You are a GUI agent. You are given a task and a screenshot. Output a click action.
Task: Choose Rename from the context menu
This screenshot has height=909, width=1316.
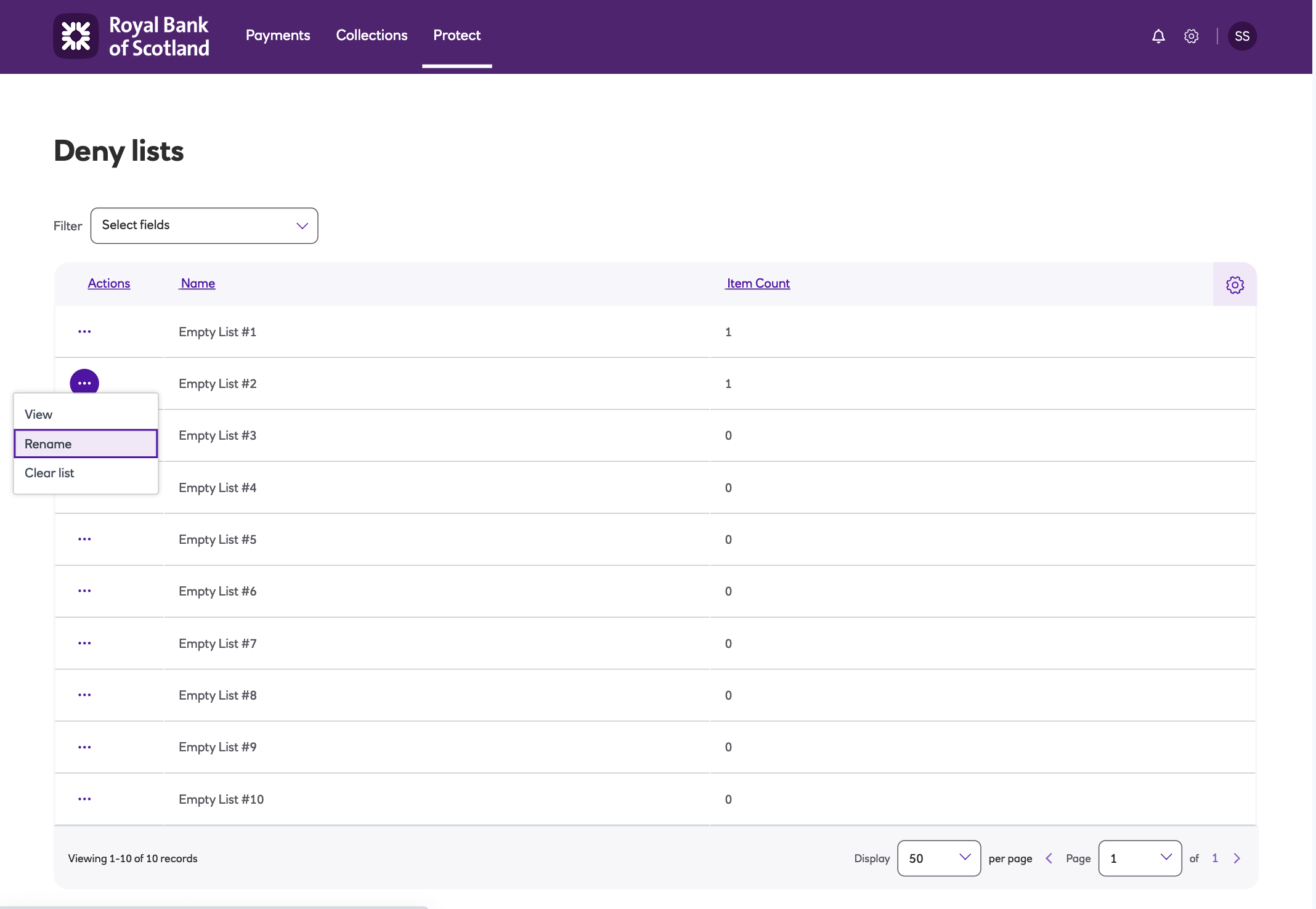pos(86,443)
